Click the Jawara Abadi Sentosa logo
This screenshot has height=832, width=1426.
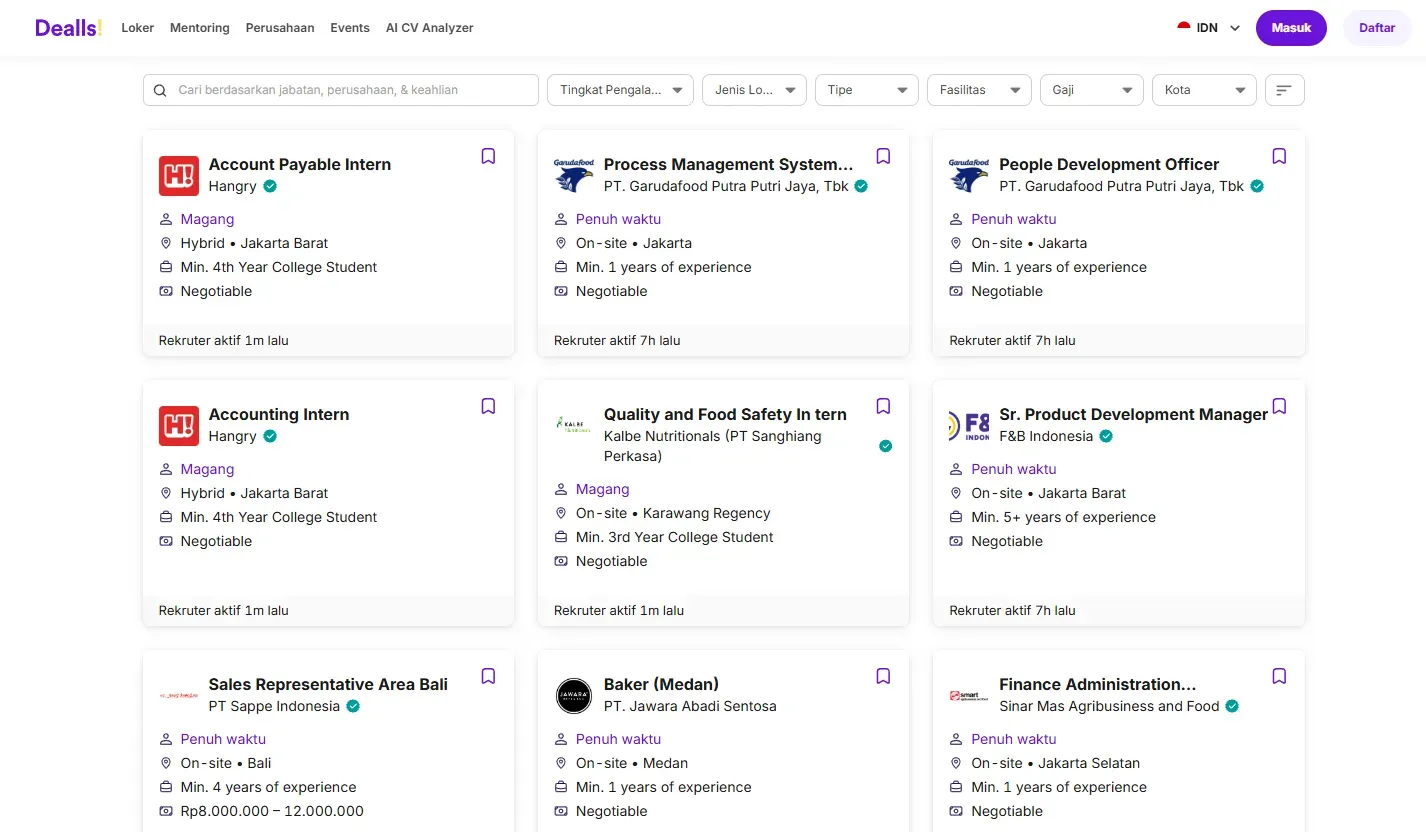pyautogui.click(x=574, y=695)
